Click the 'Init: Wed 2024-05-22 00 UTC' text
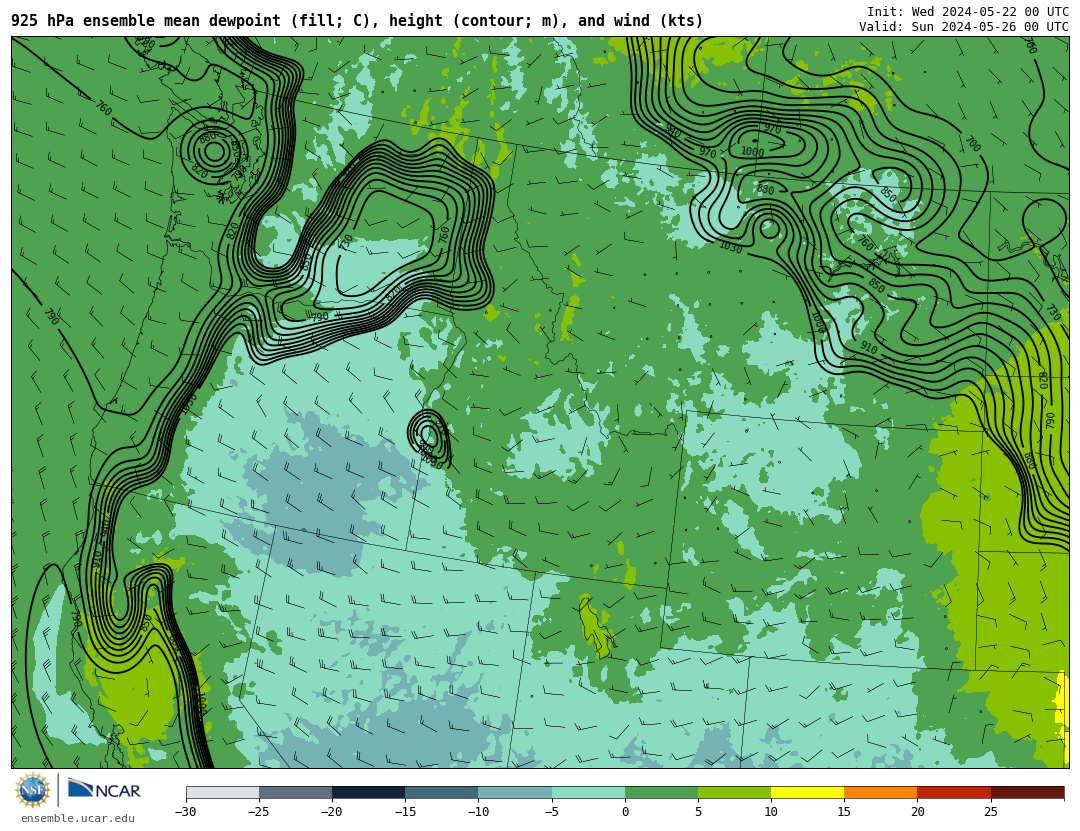1080x831 pixels. (x=968, y=12)
